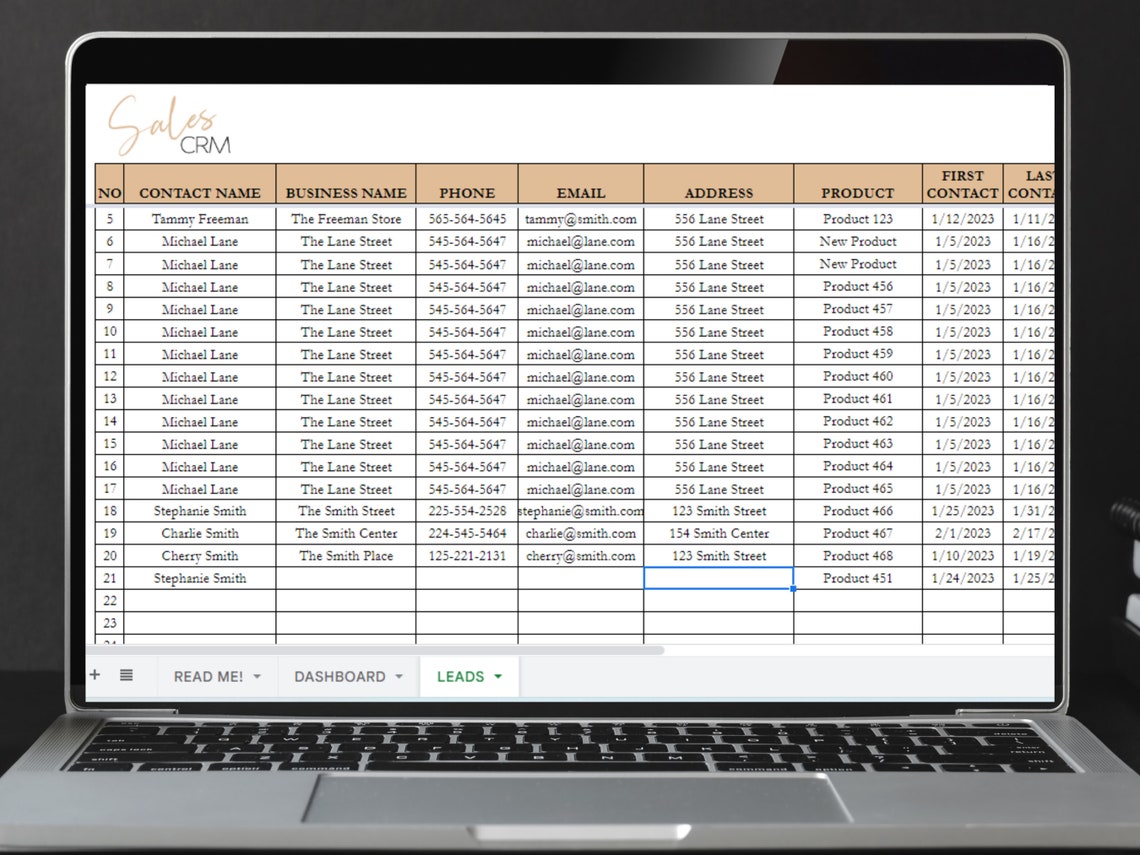Select phone number 225-554-2528
Image resolution: width=1140 pixels, height=855 pixels.
pos(467,511)
